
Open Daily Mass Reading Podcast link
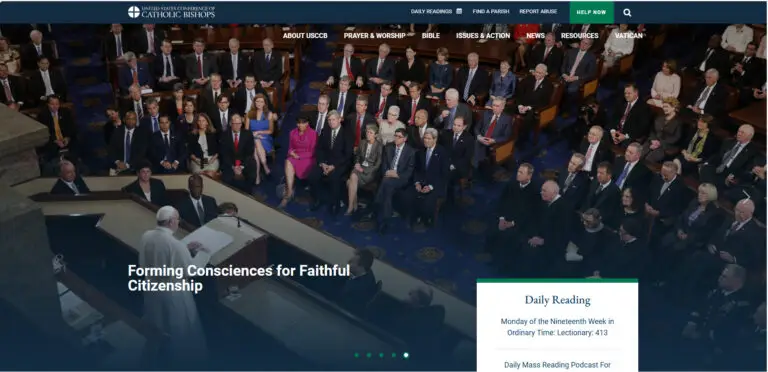[x=557, y=365]
